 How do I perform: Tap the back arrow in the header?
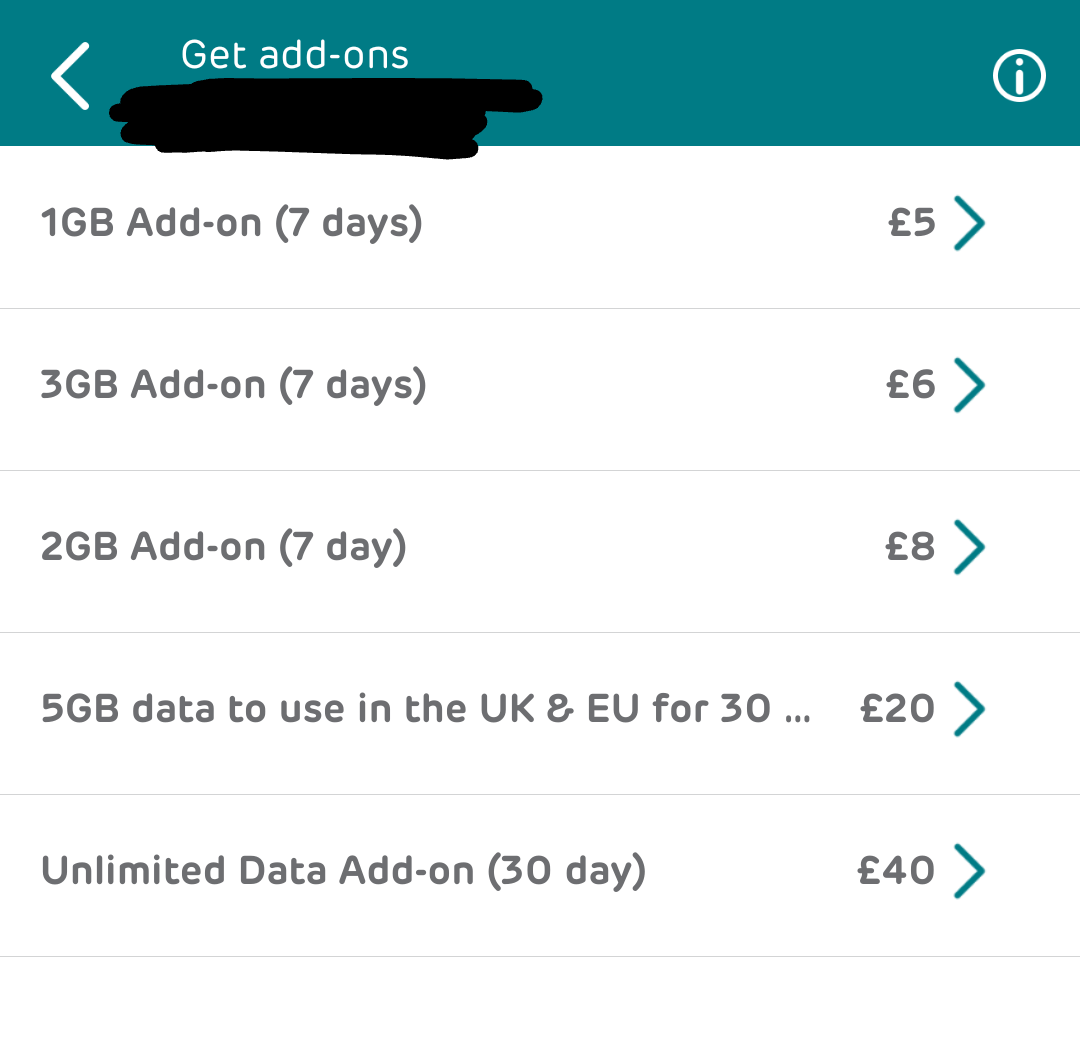(71, 76)
